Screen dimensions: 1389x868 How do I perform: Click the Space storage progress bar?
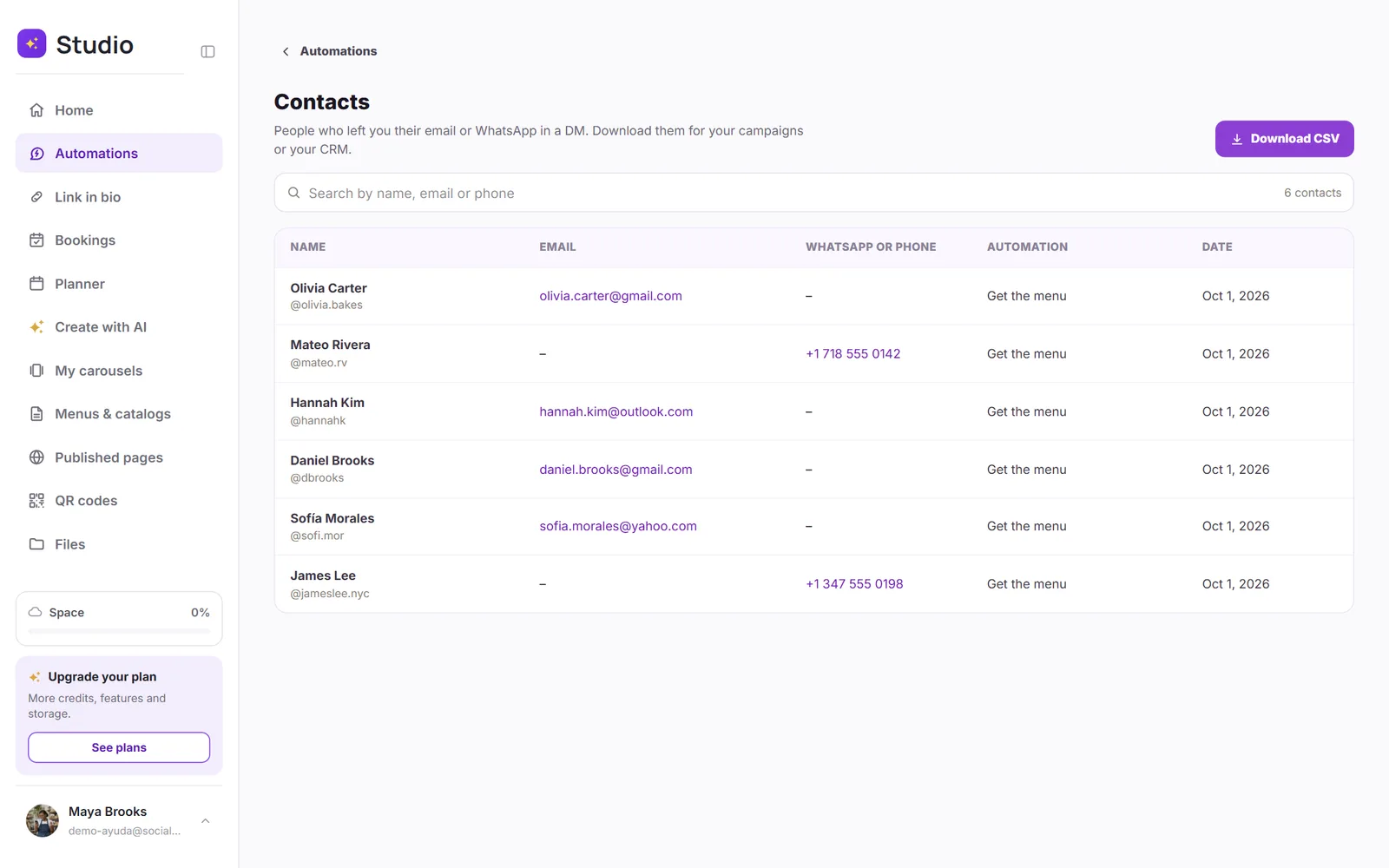click(x=119, y=631)
